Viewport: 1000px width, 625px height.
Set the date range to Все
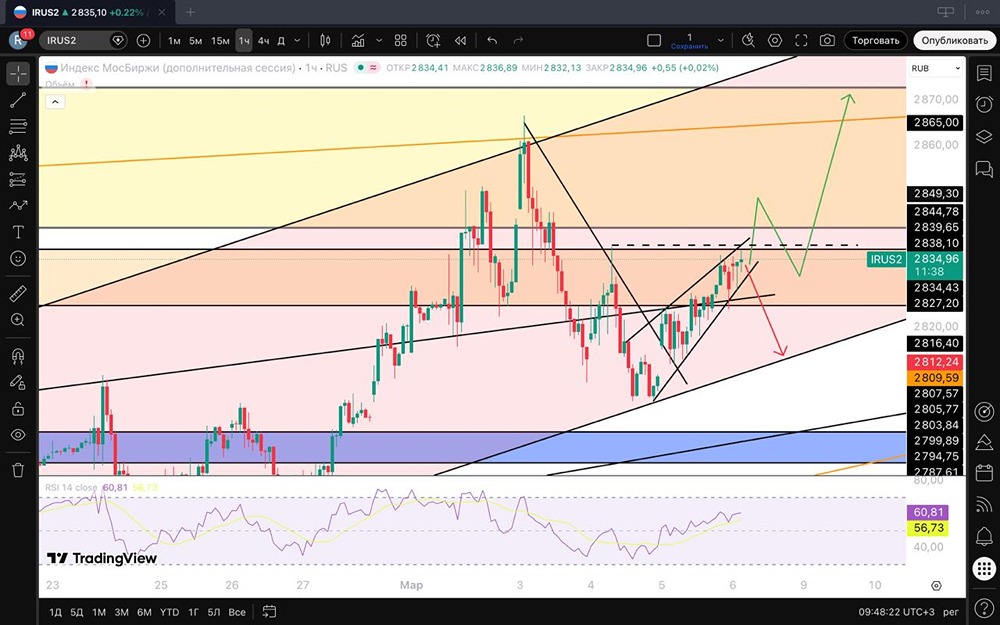coord(237,612)
